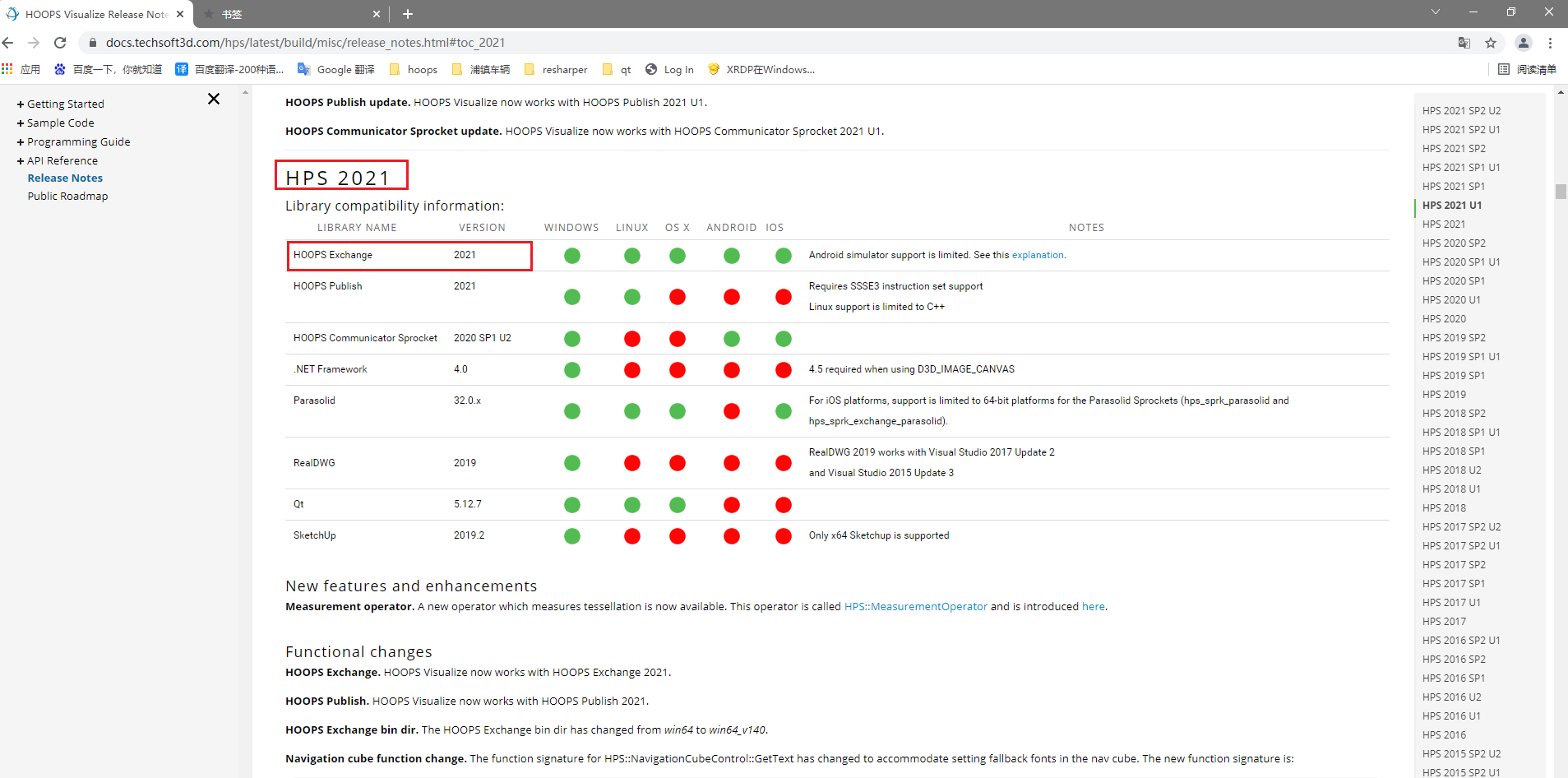Select the HOOPS Communicator Sprocket row name
This screenshot has width=1568, height=778.
click(365, 338)
